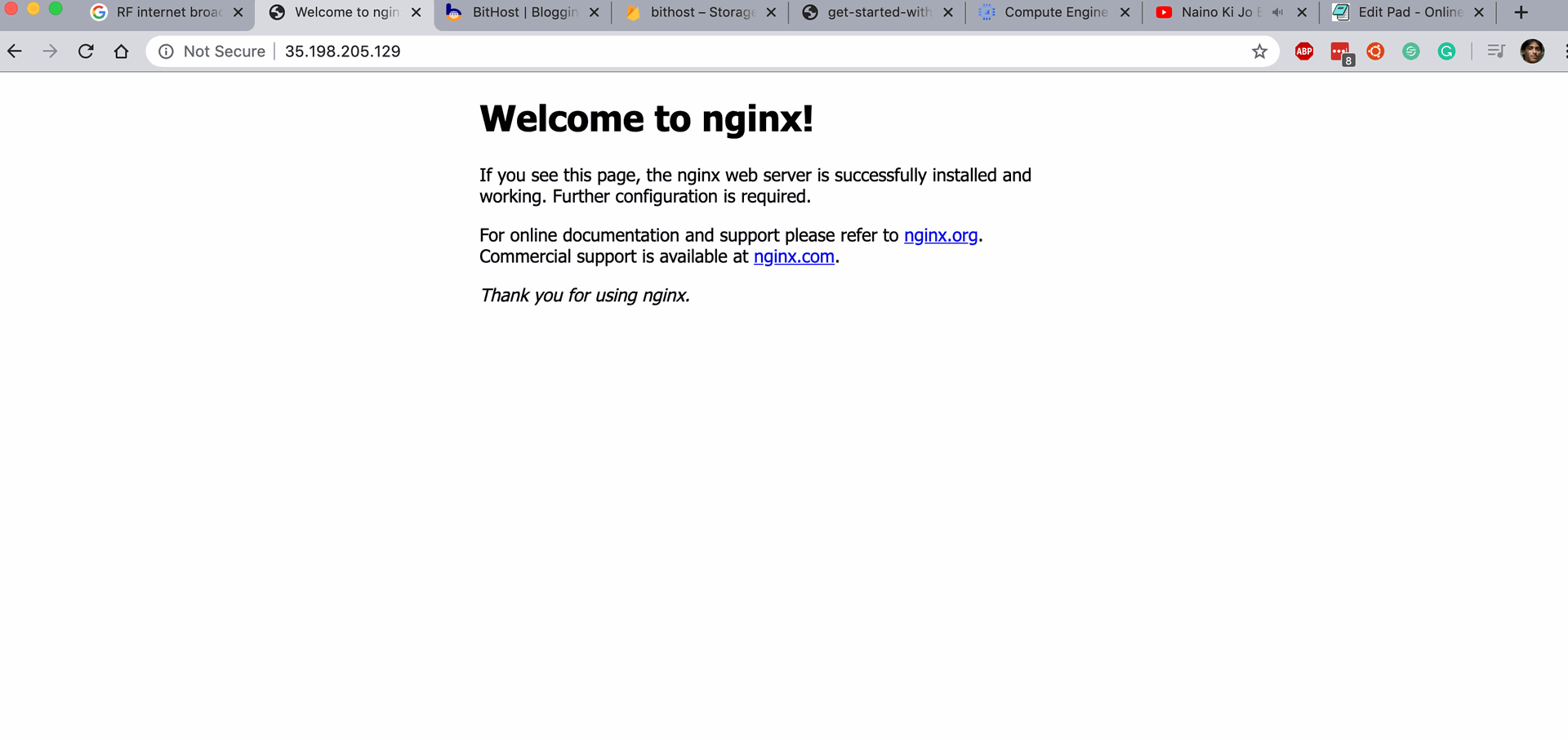1568x740 pixels.
Task: Go back to the previous page
Action: coord(15,51)
